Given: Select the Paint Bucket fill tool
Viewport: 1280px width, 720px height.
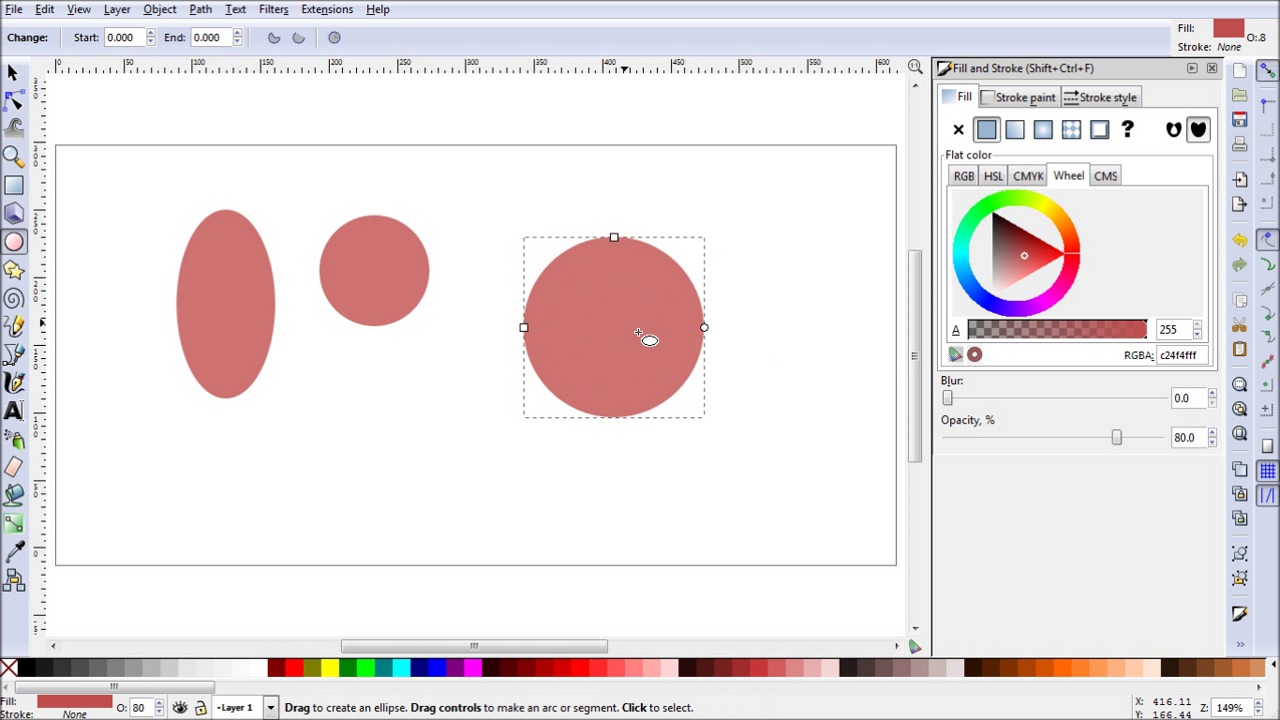Looking at the screenshot, I should pyautogui.click(x=13, y=495).
